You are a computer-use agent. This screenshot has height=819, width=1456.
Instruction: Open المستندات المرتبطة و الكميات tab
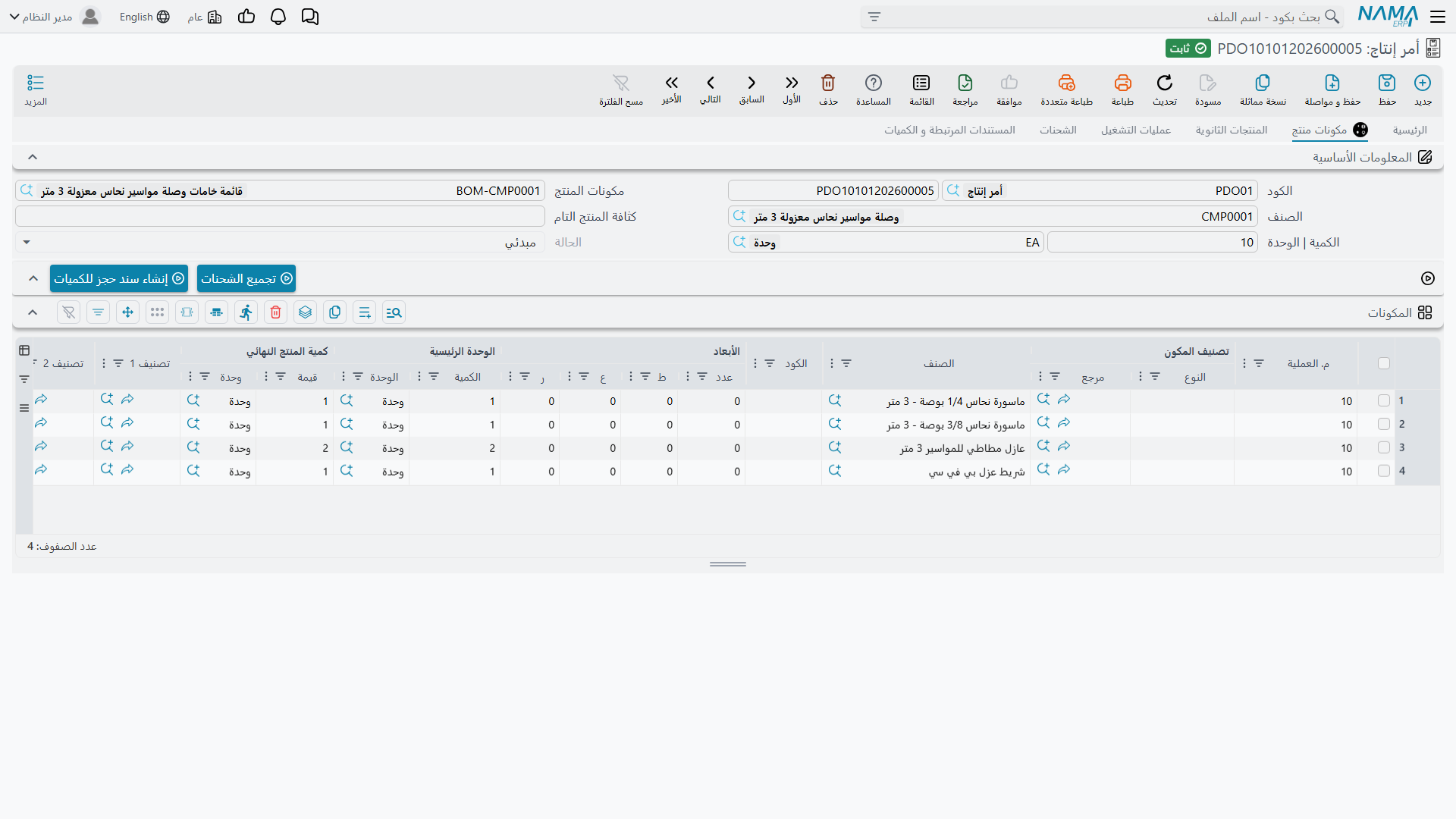click(949, 130)
